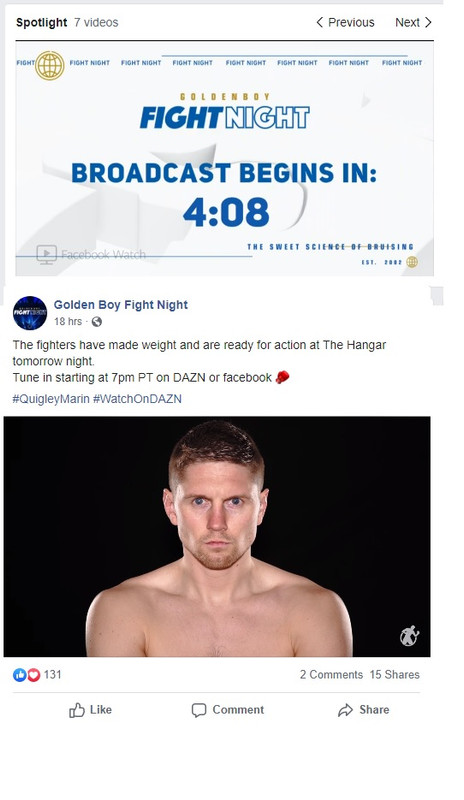Open the 18 hrs post timestamp
This screenshot has width=464, height=800.
(68, 321)
